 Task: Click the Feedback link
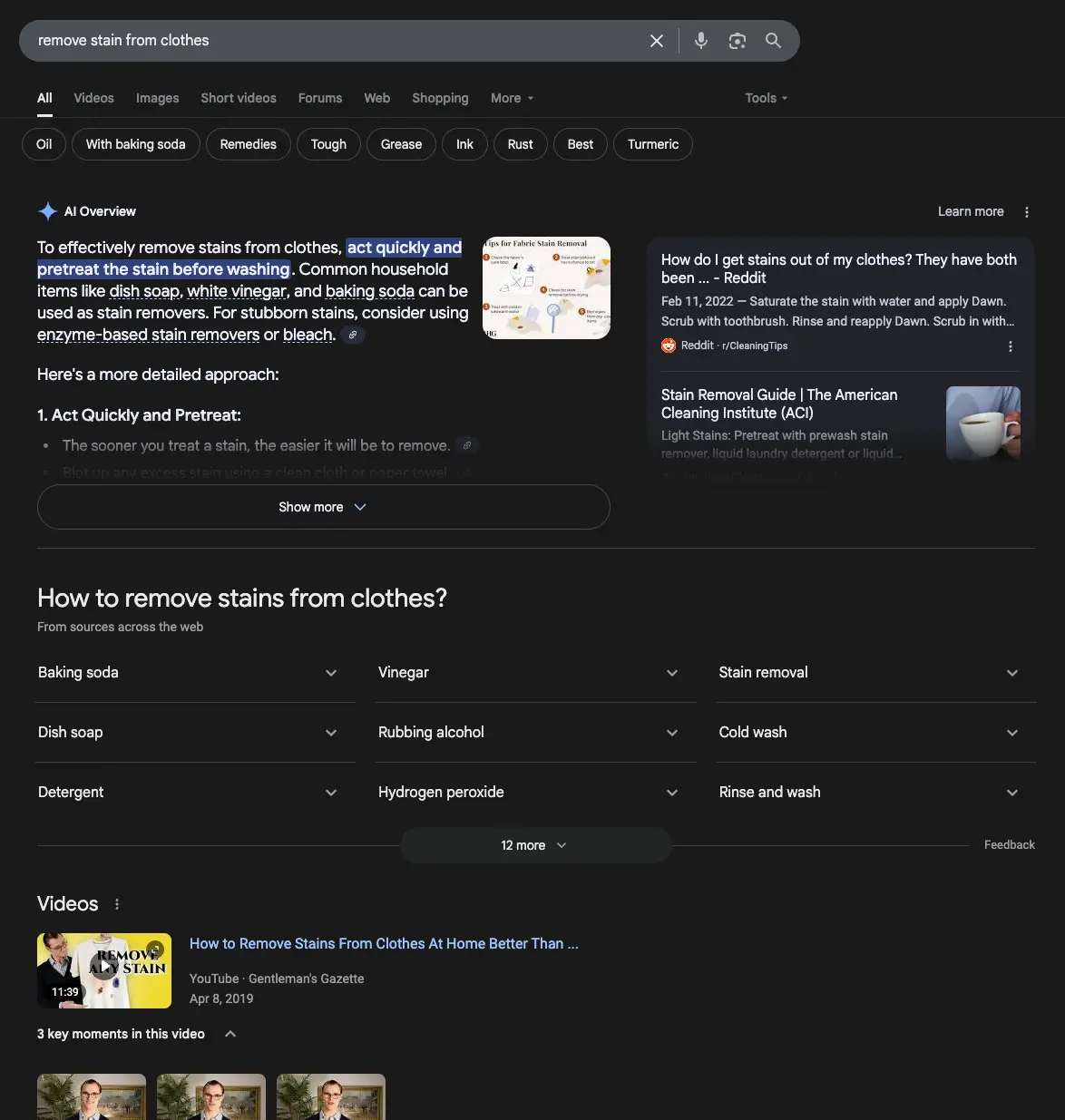point(1010,845)
